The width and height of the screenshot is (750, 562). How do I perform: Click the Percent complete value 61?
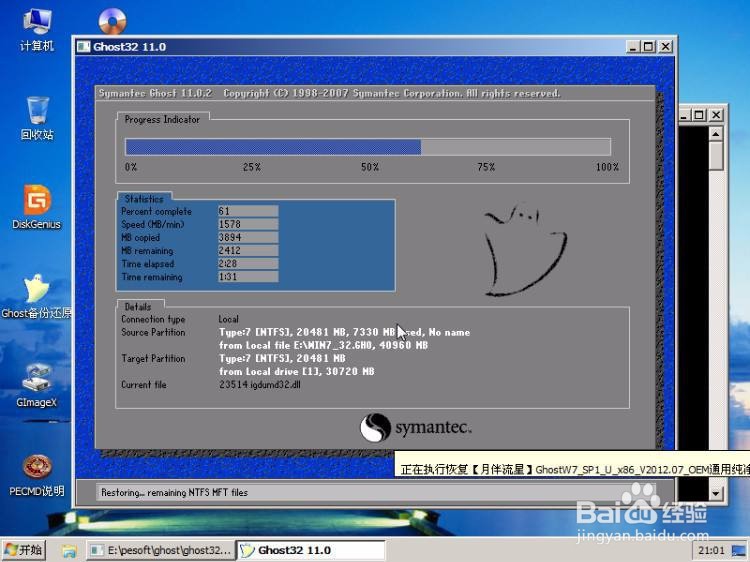click(x=248, y=211)
